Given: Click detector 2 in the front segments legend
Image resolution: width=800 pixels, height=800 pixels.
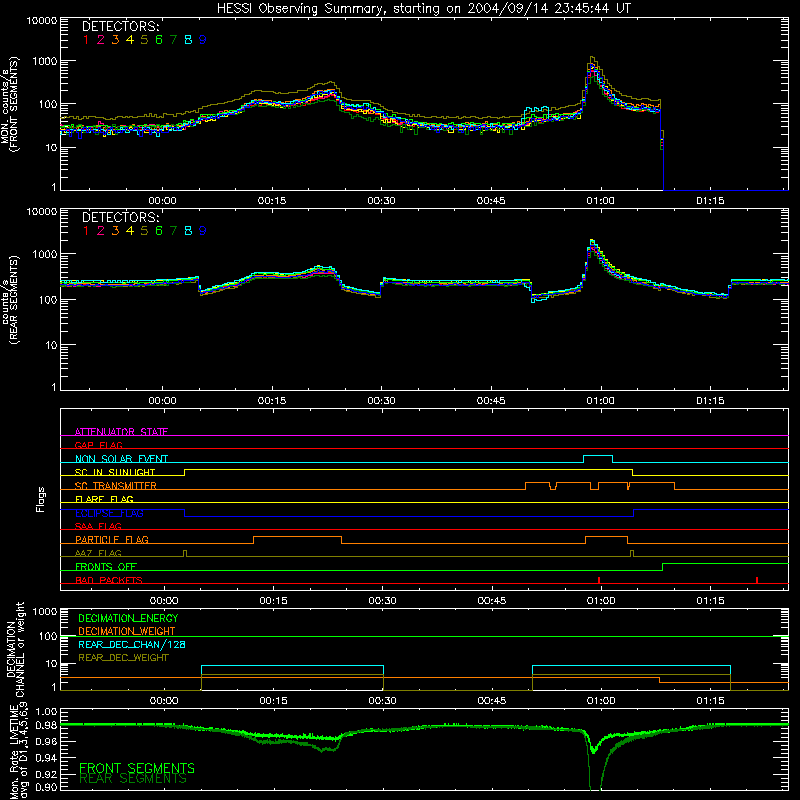Looking at the screenshot, I should 101,40.
